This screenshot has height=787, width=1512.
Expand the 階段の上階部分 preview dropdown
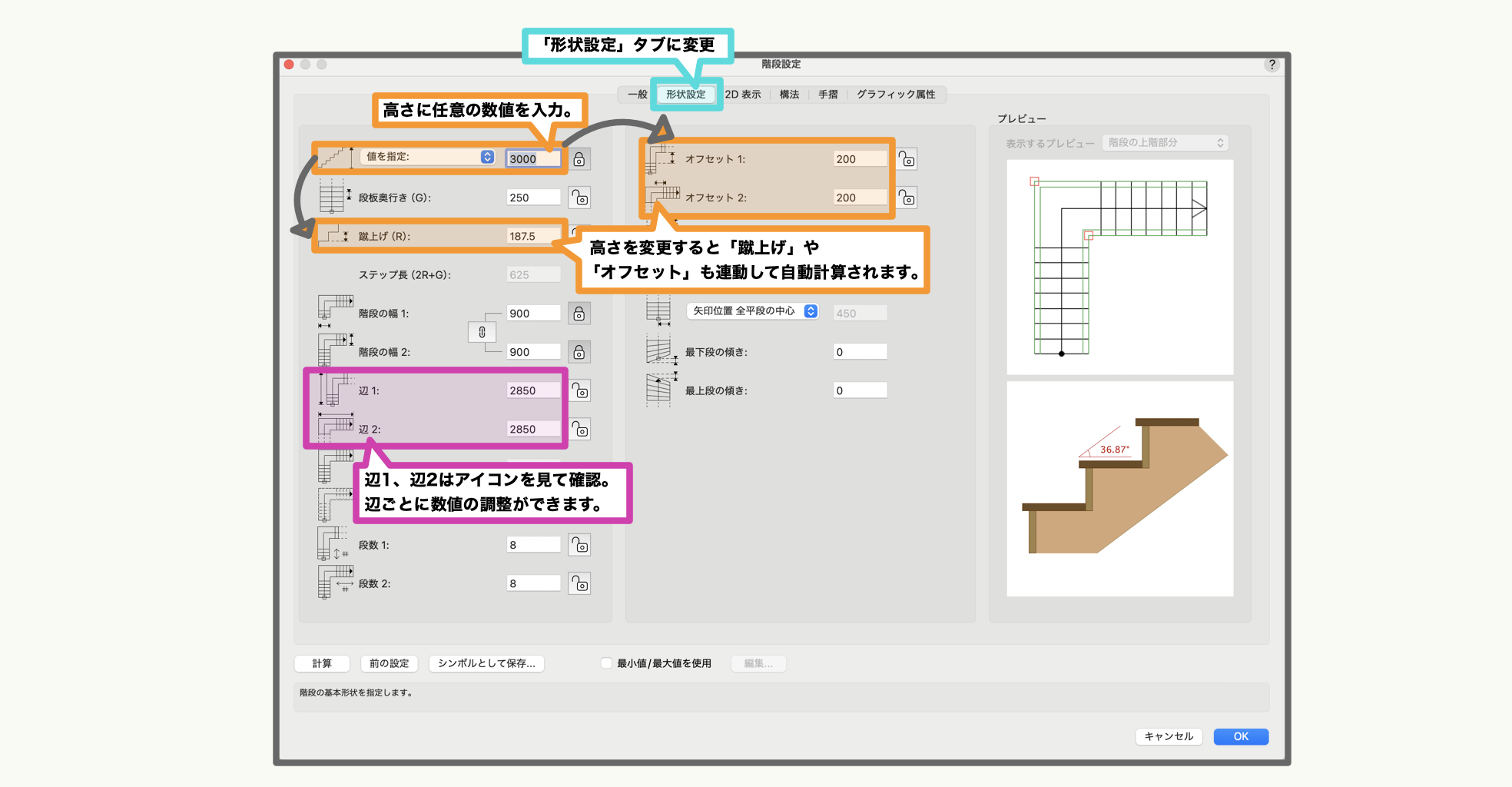pyautogui.click(x=1165, y=143)
